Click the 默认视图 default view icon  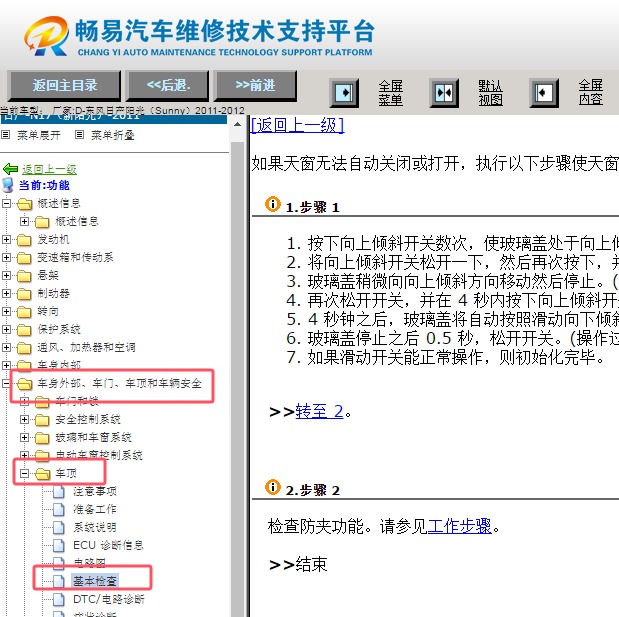[444, 93]
